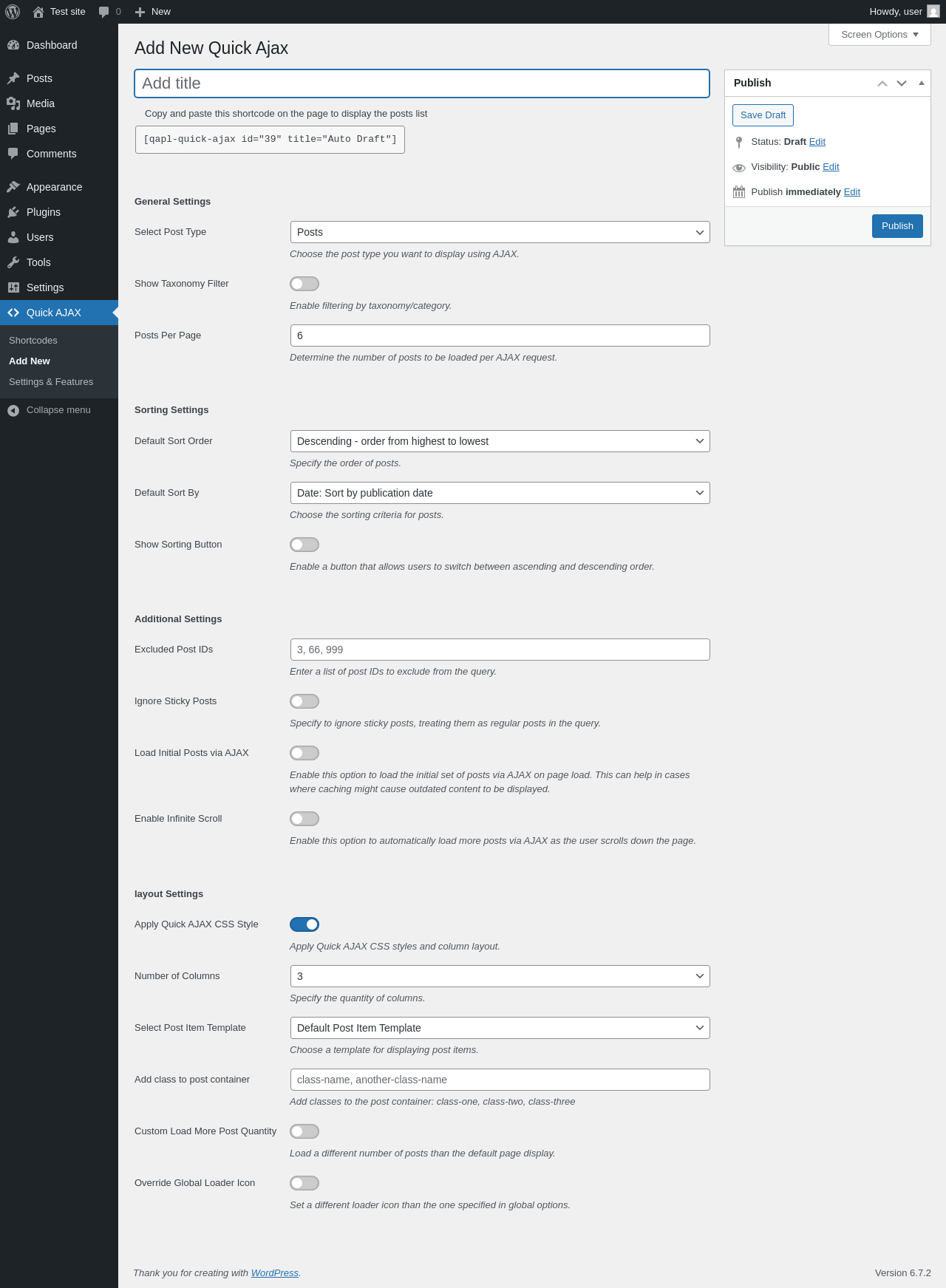Click the Media library sidebar icon
The width and height of the screenshot is (946, 1288).
click(x=13, y=103)
